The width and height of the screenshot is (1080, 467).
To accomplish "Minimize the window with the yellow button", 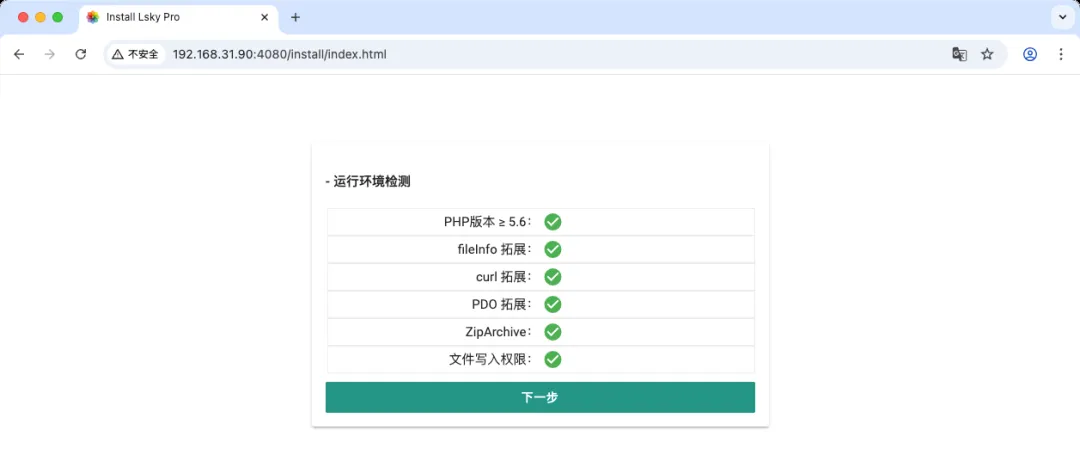I will 41,17.
